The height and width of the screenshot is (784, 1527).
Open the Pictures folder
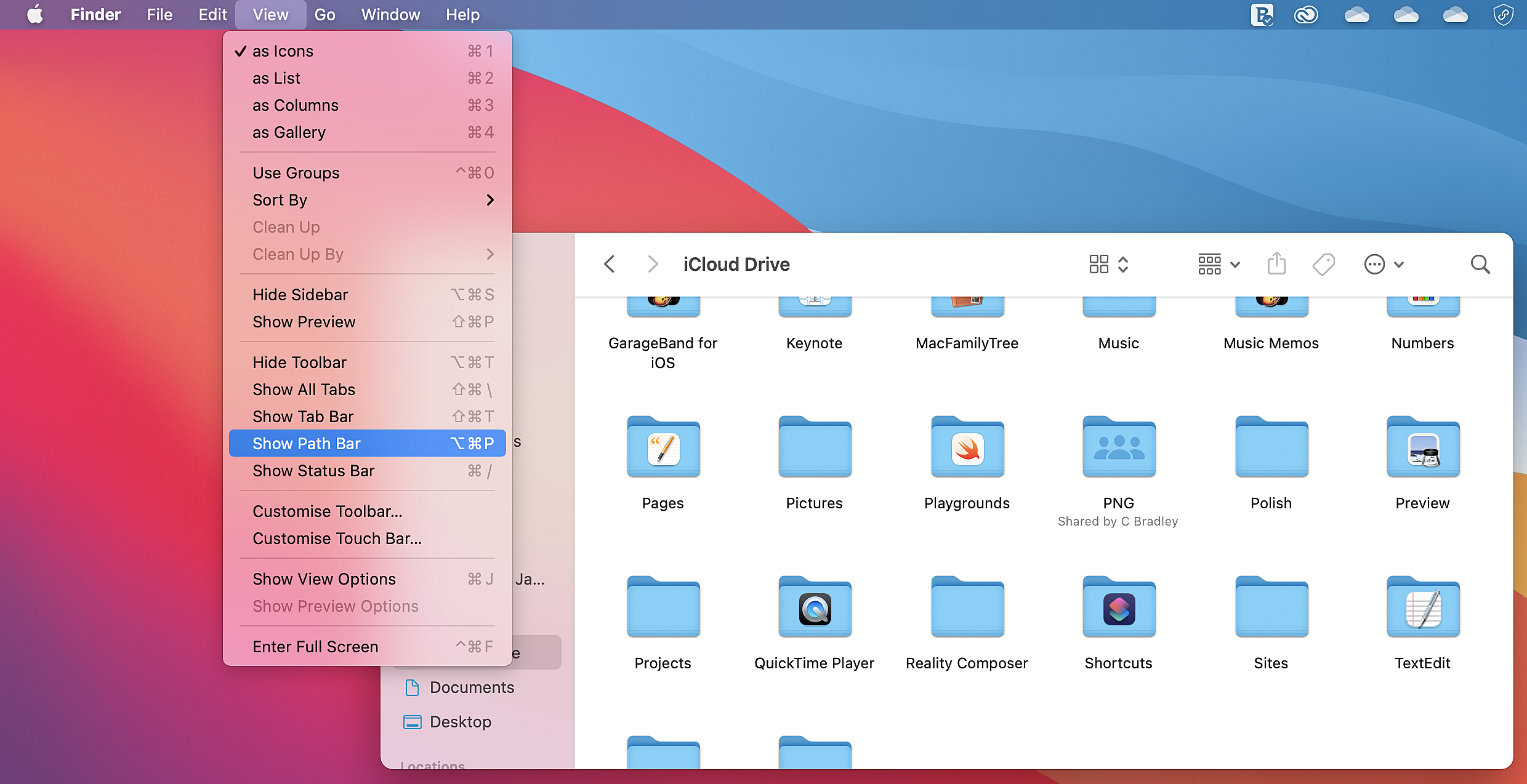pyautogui.click(x=815, y=447)
